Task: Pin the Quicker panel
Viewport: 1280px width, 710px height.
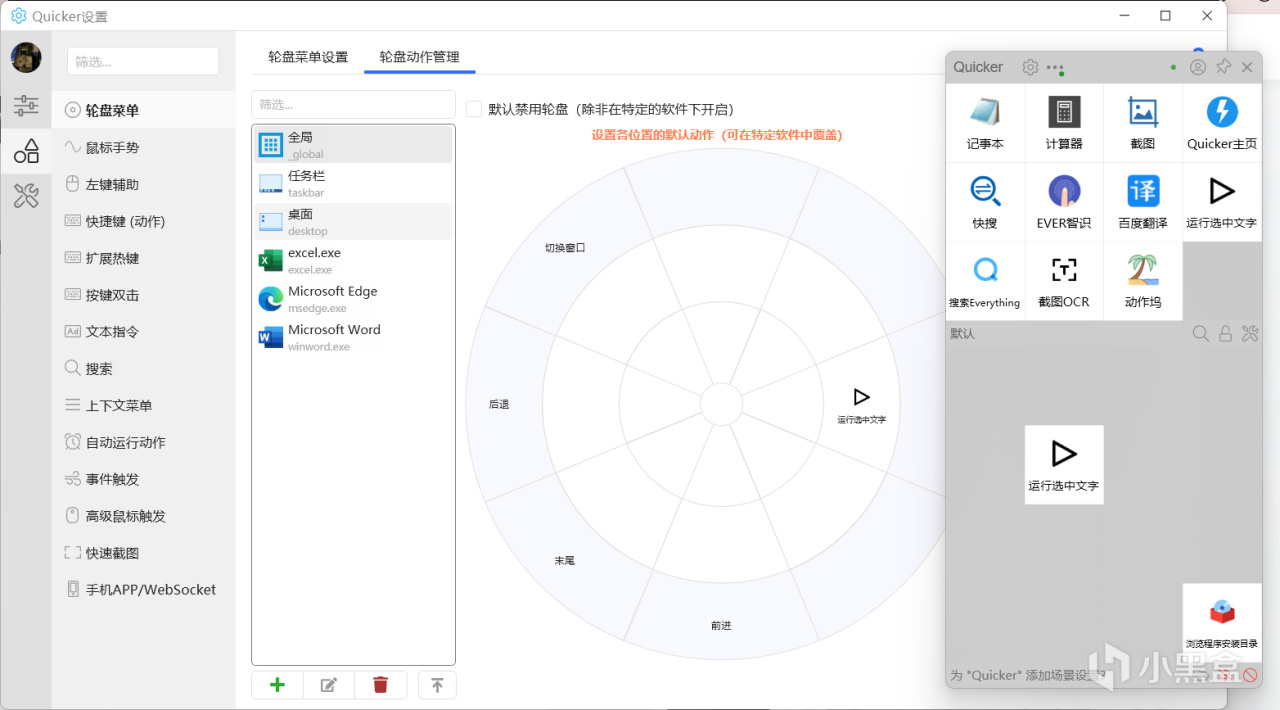Action: (x=1223, y=67)
